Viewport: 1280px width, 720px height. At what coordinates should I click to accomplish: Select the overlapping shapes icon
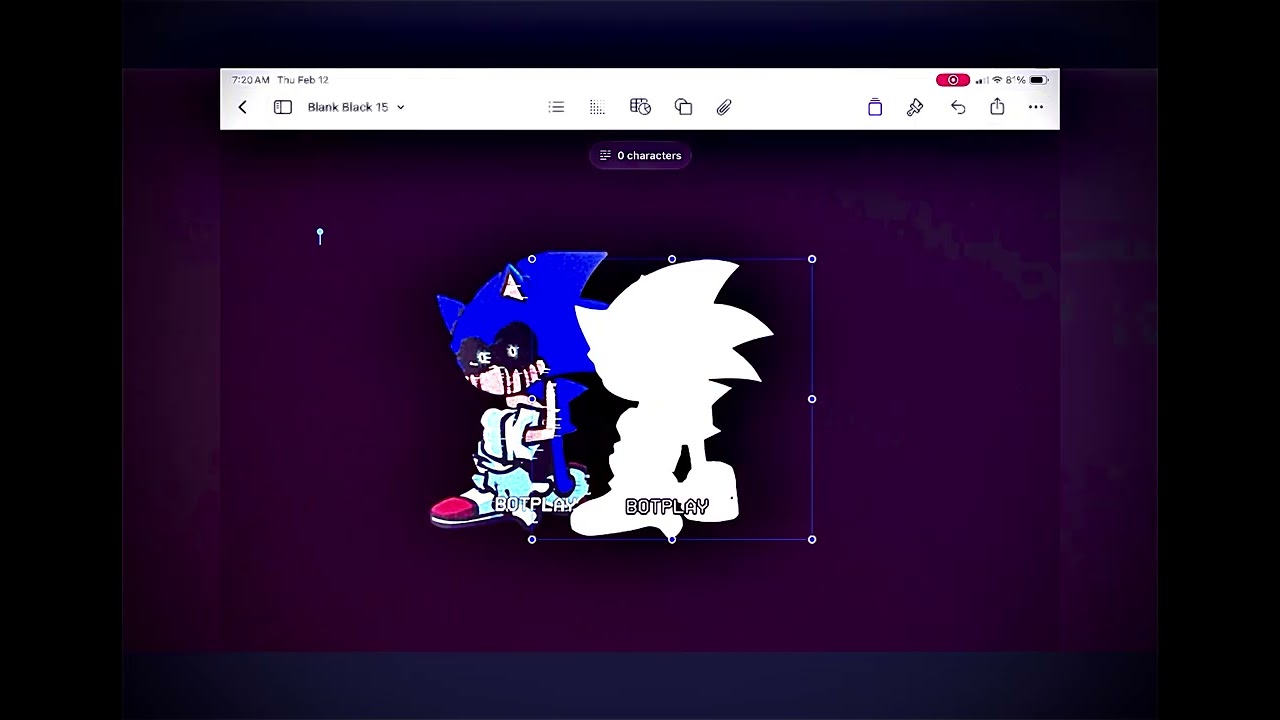point(683,107)
